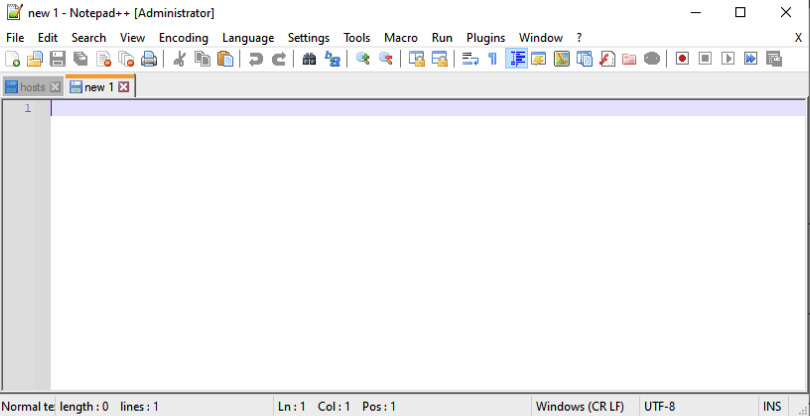Open the Search menu
810x416 pixels.
[x=89, y=38]
